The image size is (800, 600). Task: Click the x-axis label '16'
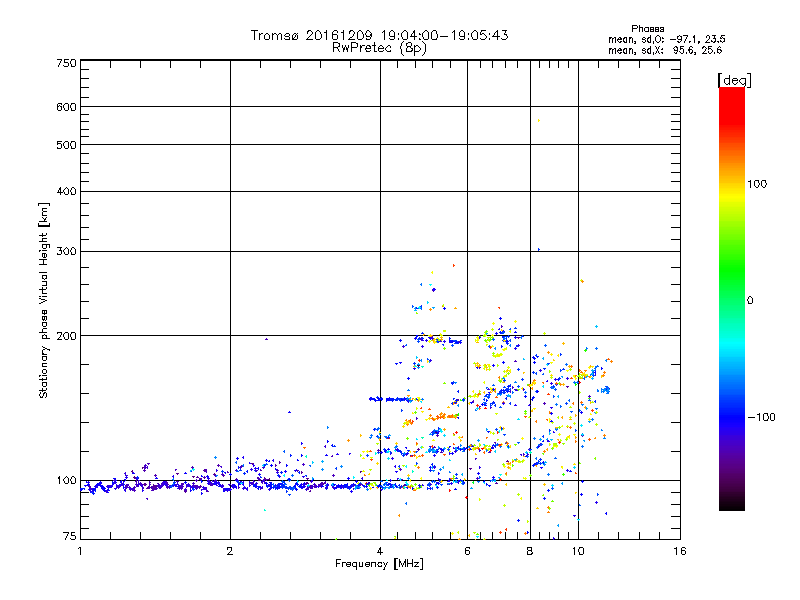pos(680,551)
